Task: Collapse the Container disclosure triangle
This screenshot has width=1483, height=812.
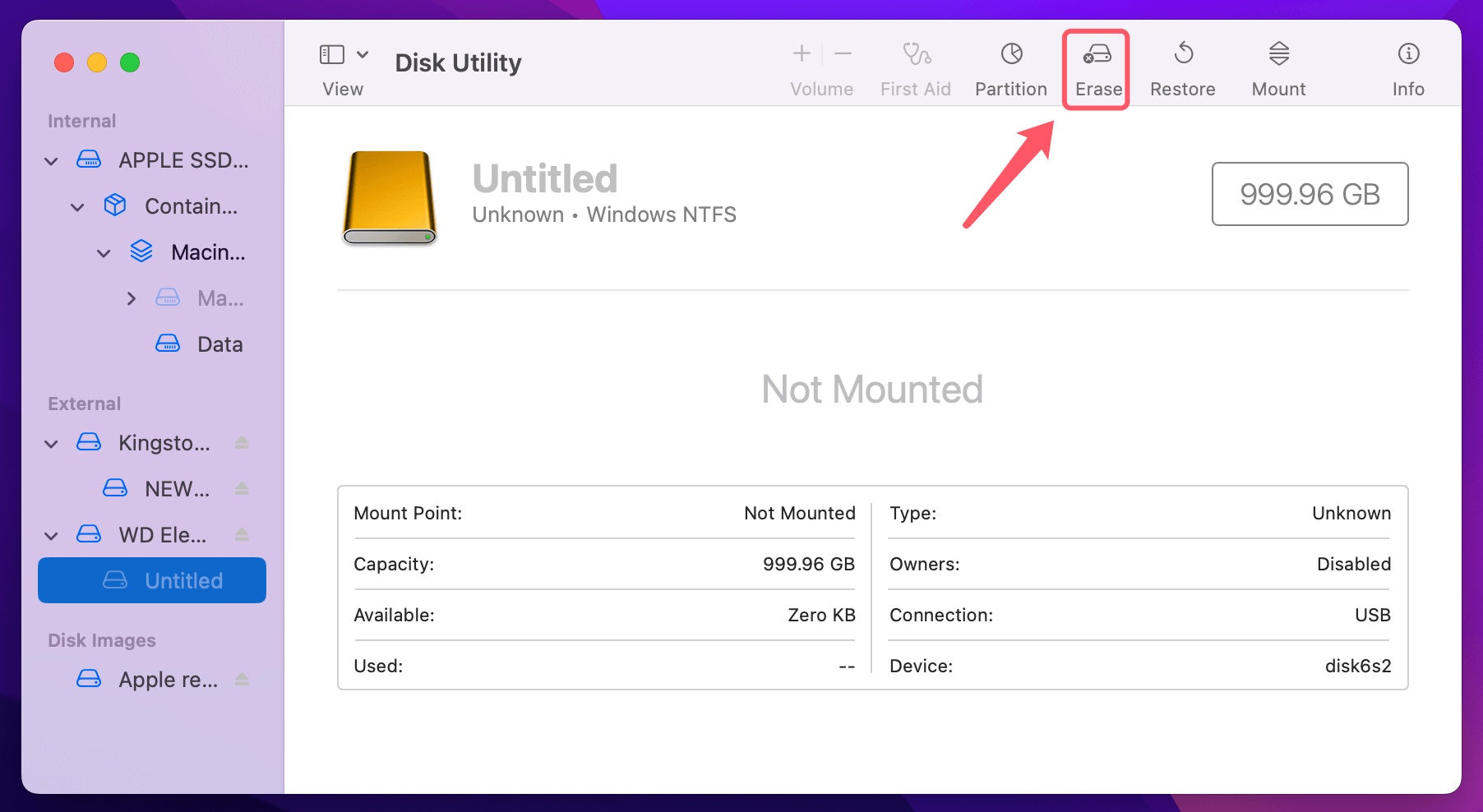Action: point(77,206)
